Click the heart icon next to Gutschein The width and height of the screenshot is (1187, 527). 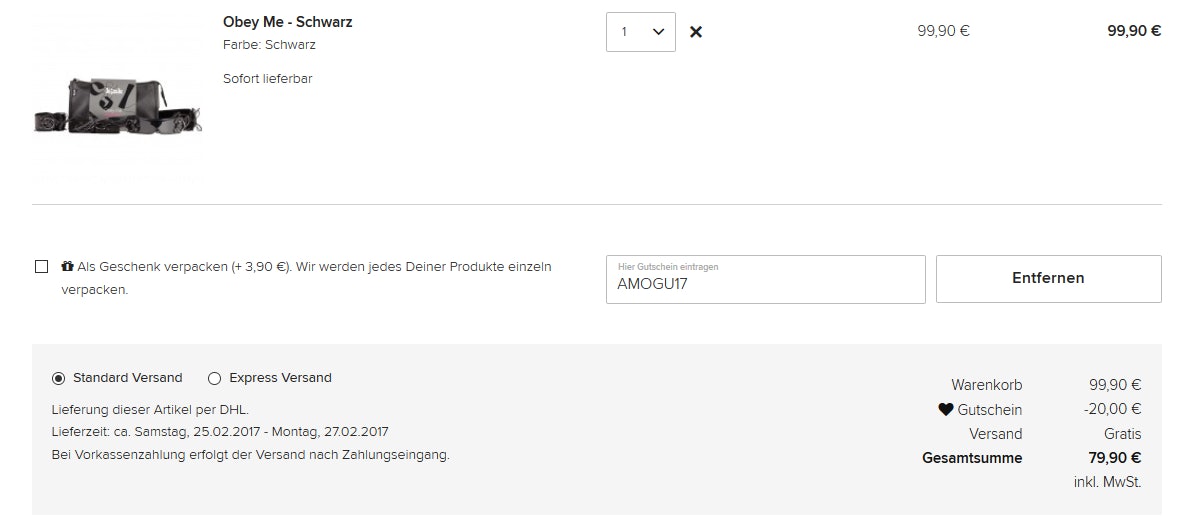(x=945, y=409)
